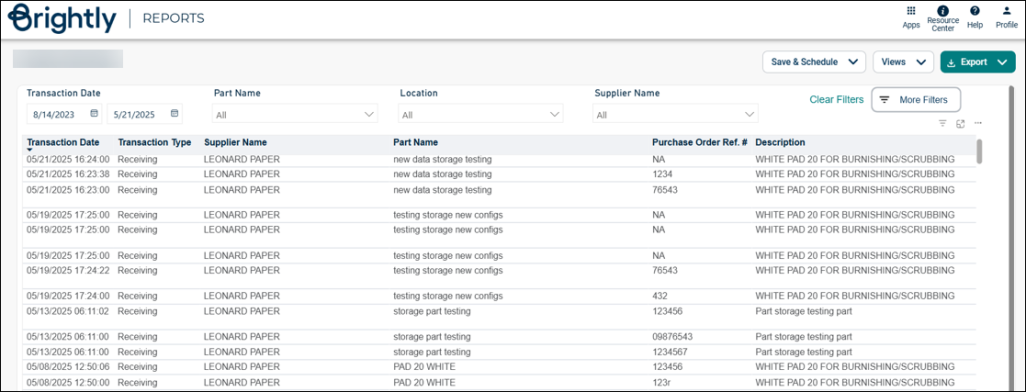Click purchase order ref 1234

[662, 174]
